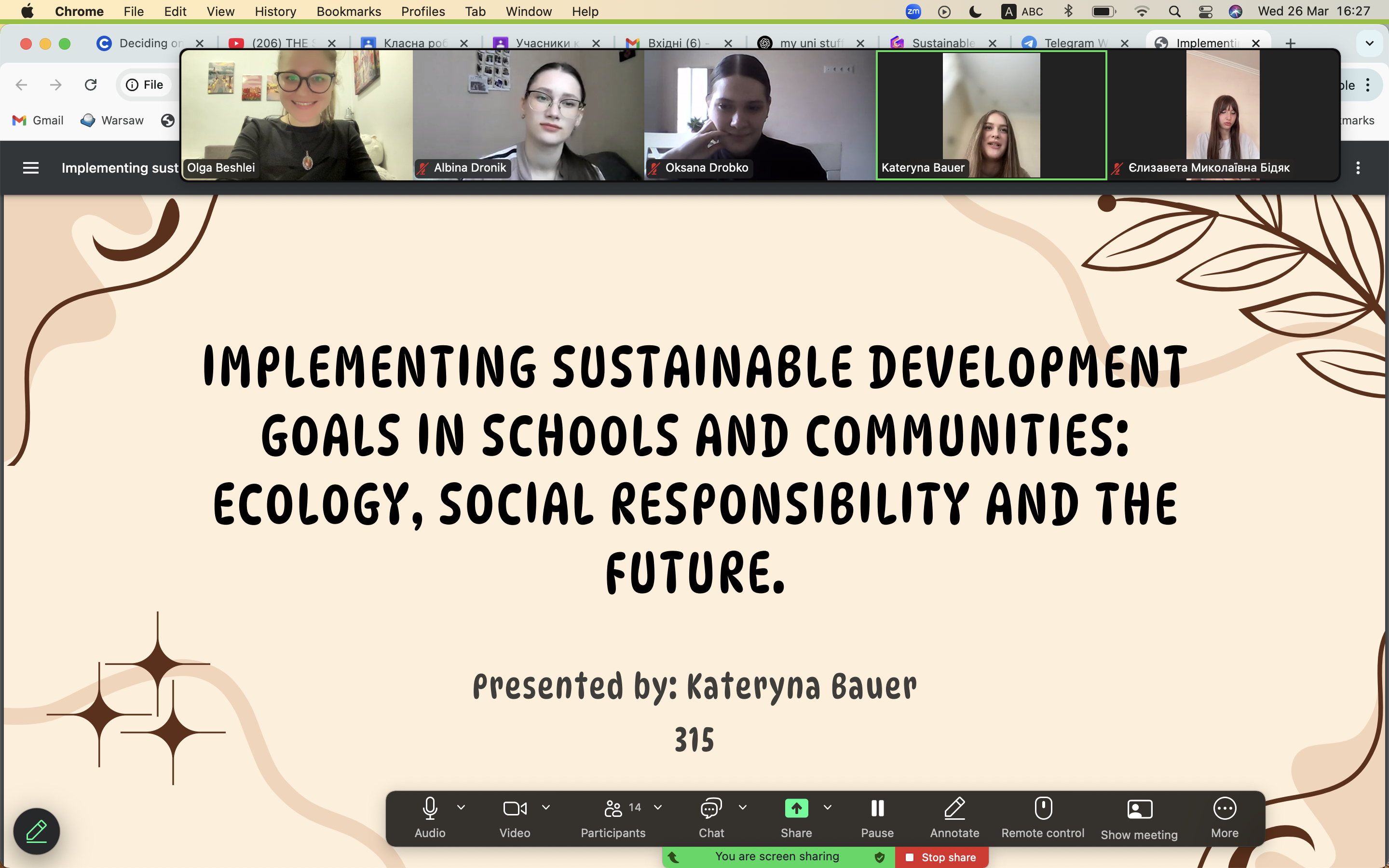Click the green shield security icon
This screenshot has width=1389, height=868.
click(879, 857)
